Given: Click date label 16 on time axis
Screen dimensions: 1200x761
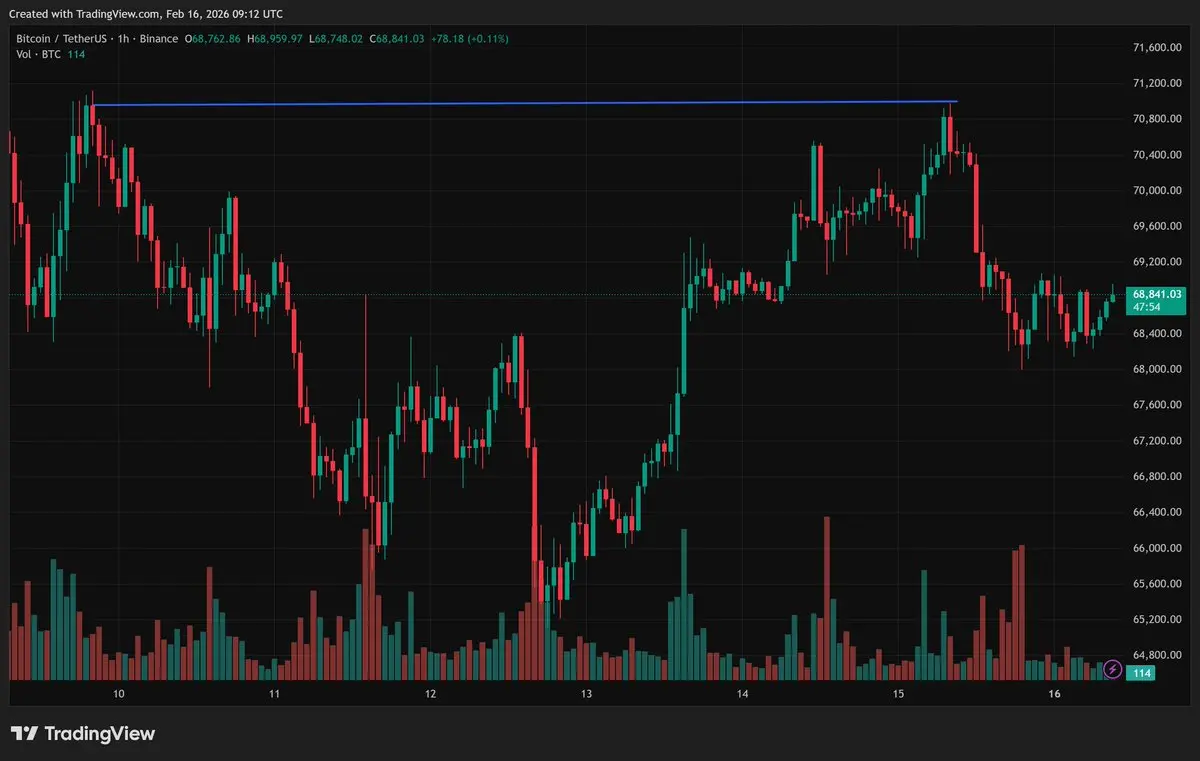Looking at the screenshot, I should tap(1054, 694).
